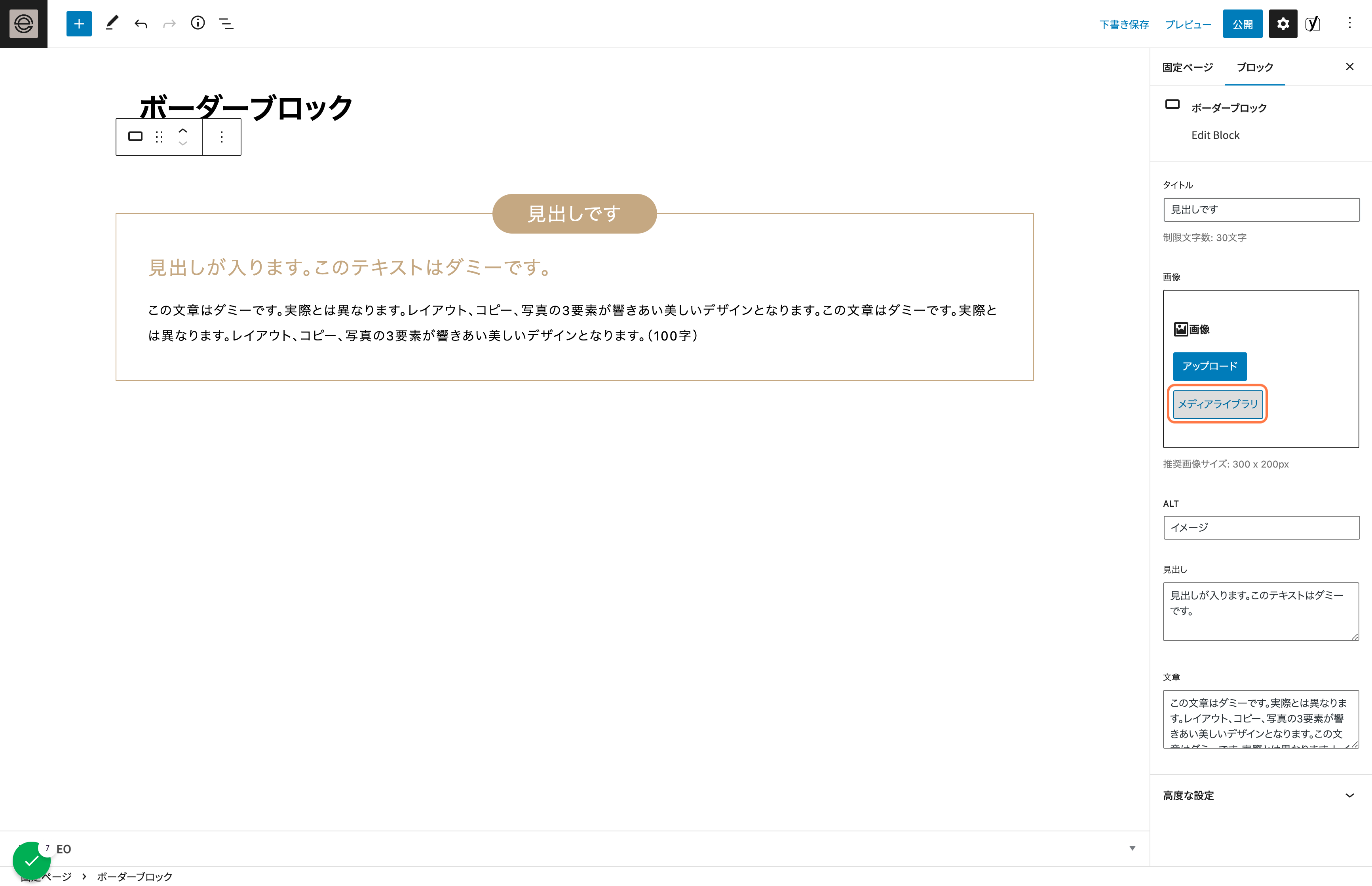Click the 文章 textarea in the sidebar
The image size is (1372, 886).
coord(1260,719)
